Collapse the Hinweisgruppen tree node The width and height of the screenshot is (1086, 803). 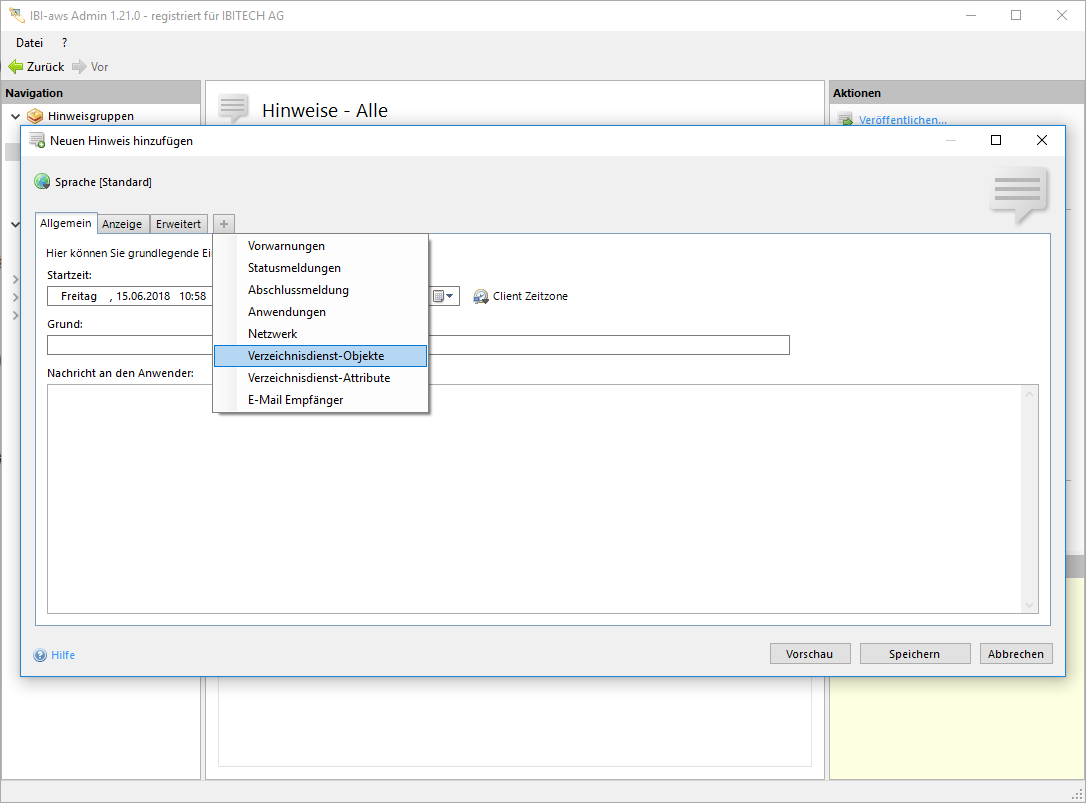coord(15,116)
